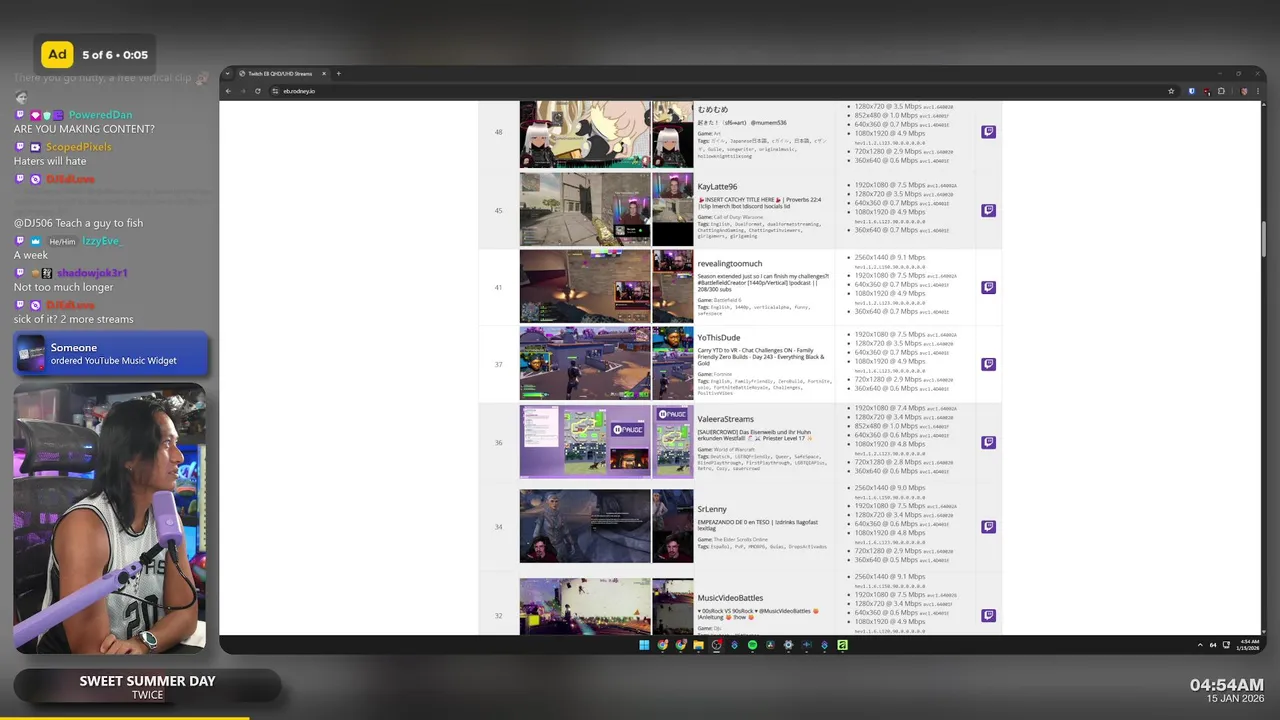This screenshot has width=1280, height=720.
Task: Open the settings gear app in taskbar
Action: tap(788, 645)
